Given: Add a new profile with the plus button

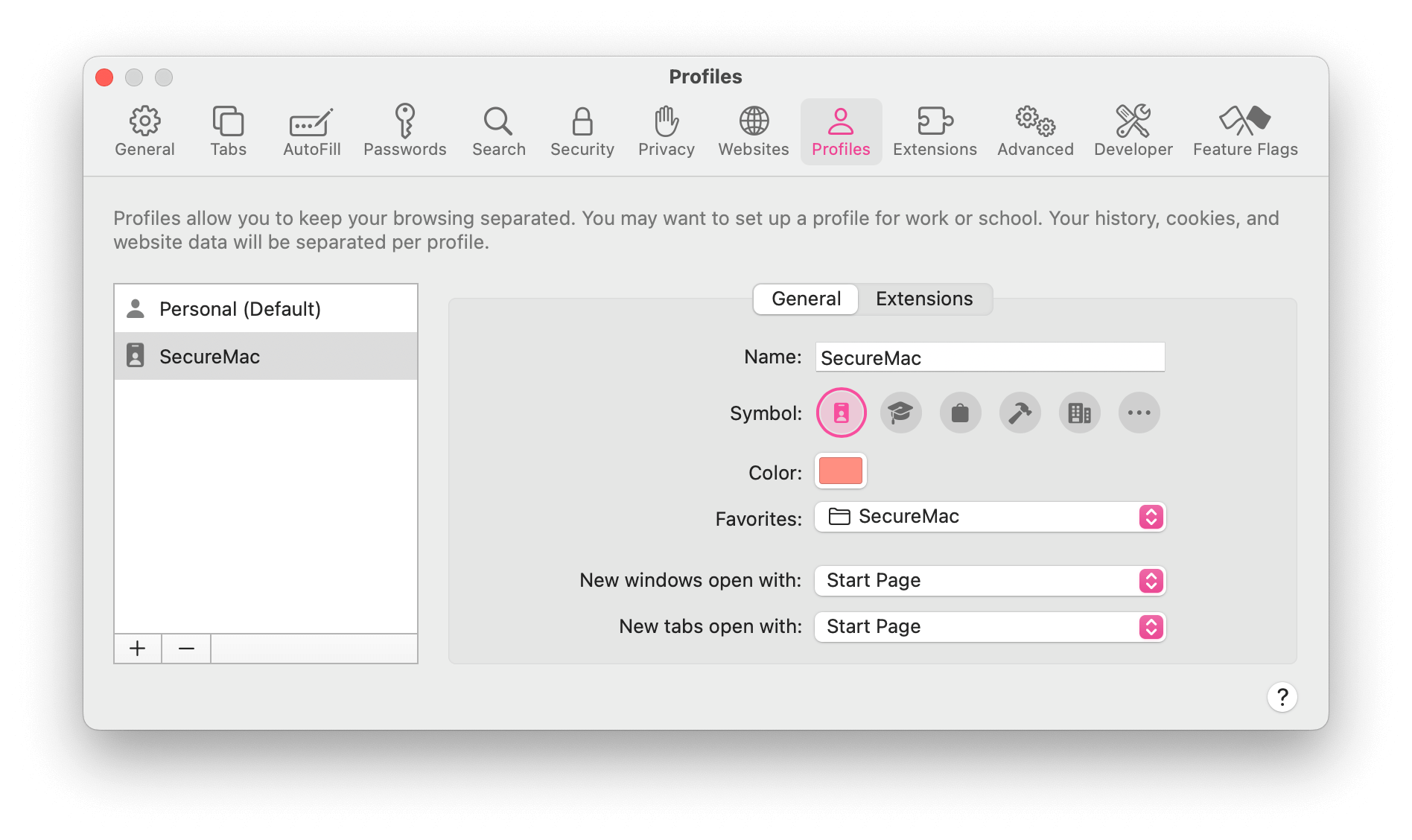Looking at the screenshot, I should point(137,648).
